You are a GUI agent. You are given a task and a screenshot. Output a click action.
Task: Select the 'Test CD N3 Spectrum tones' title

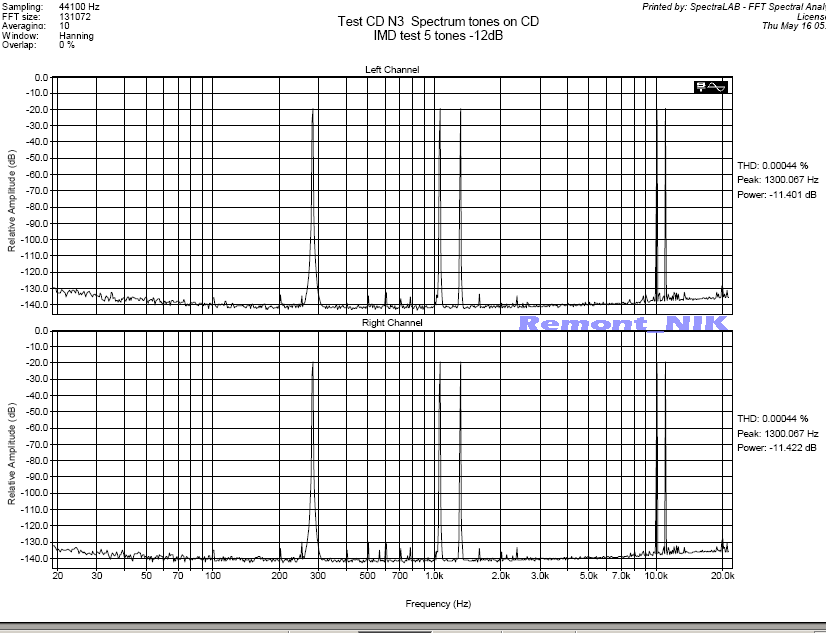(x=438, y=21)
